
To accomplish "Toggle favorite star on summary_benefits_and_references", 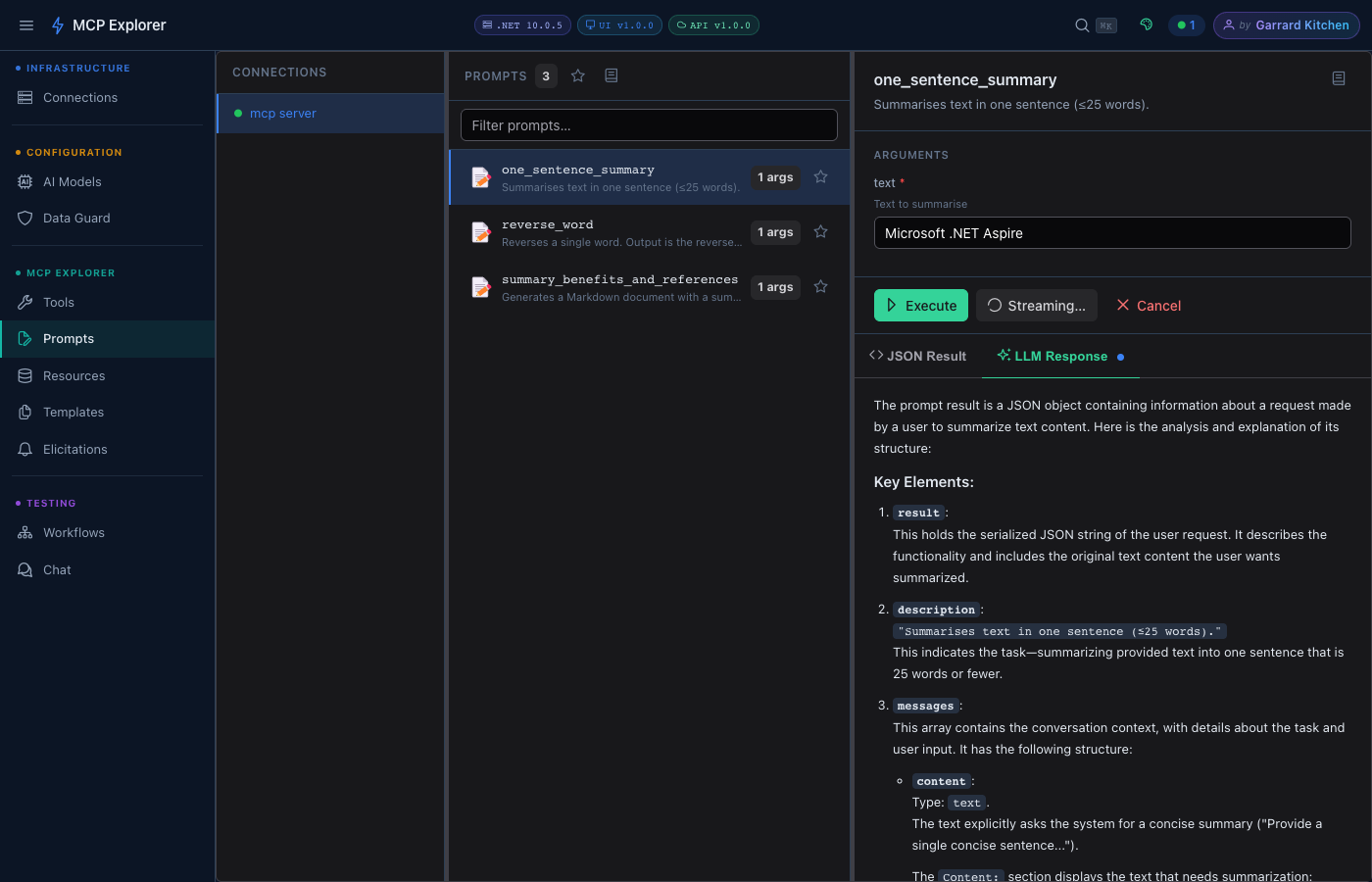I will (821, 287).
